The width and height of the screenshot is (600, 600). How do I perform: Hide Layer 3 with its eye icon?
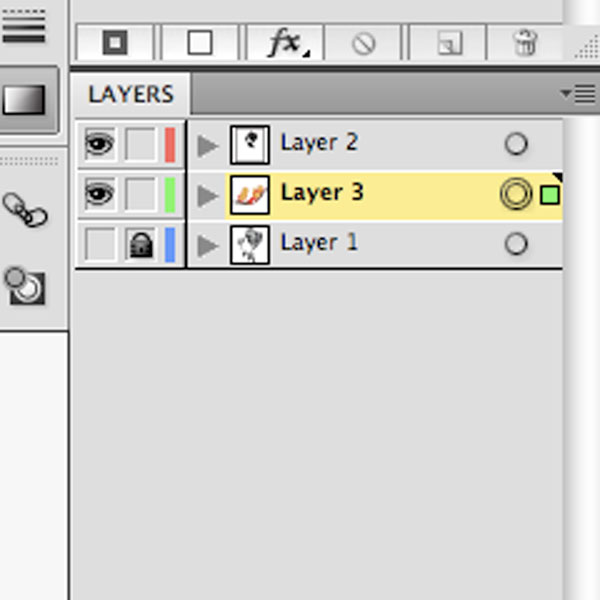[x=99, y=194]
